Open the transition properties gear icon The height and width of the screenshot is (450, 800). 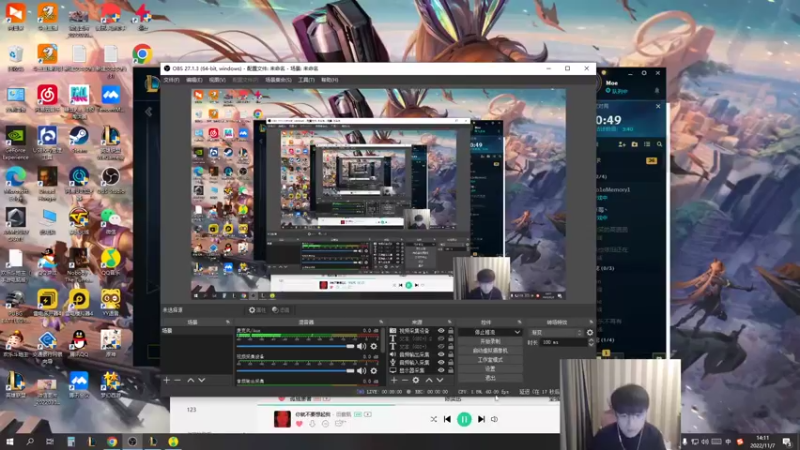pyautogui.click(x=590, y=332)
